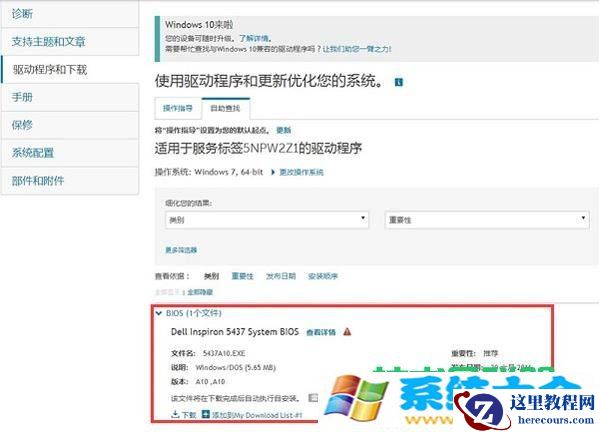Image resolution: width=600 pixels, height=432 pixels.
Task: Click the 操作系统: Windows 7, 64-bit text
Action: point(209,172)
